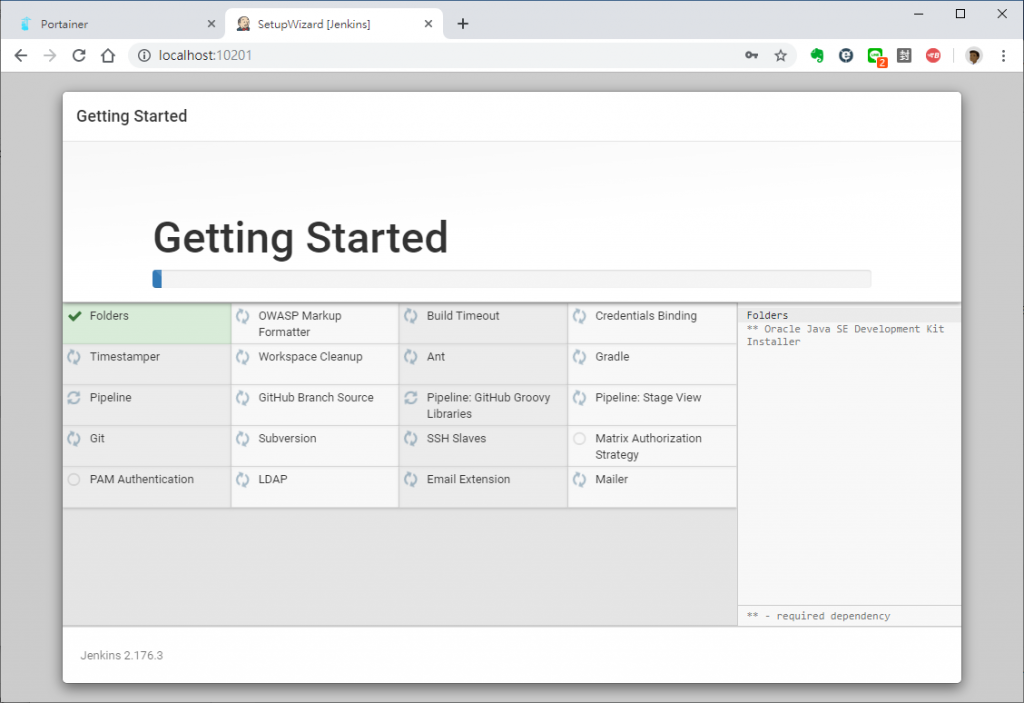The width and height of the screenshot is (1024, 703).
Task: Open the Chrome three-dot menu
Action: point(1004,56)
